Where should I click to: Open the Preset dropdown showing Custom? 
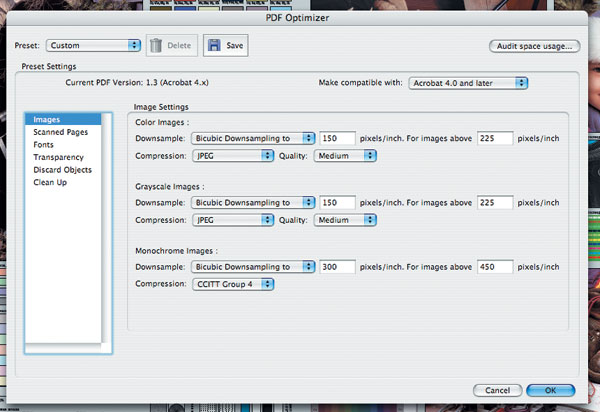tap(93, 46)
